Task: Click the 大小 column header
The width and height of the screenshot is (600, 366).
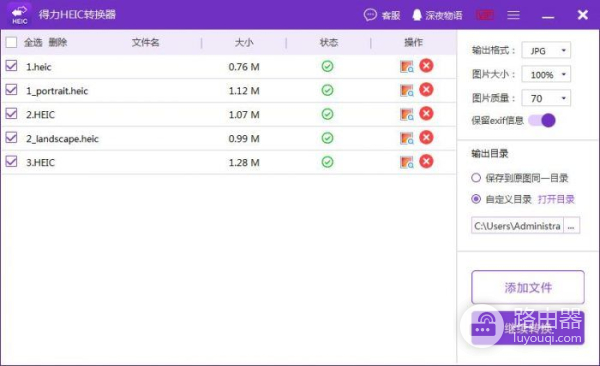Action: pyautogui.click(x=244, y=42)
